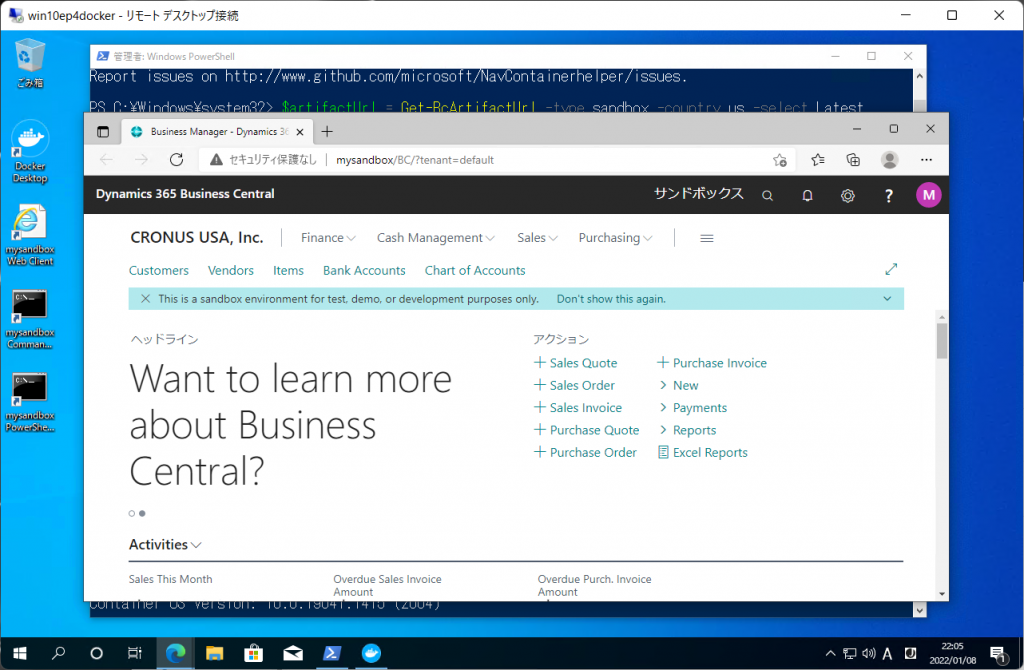Open the Windows Start menu
The height and width of the screenshot is (670, 1024).
click(x=20, y=653)
